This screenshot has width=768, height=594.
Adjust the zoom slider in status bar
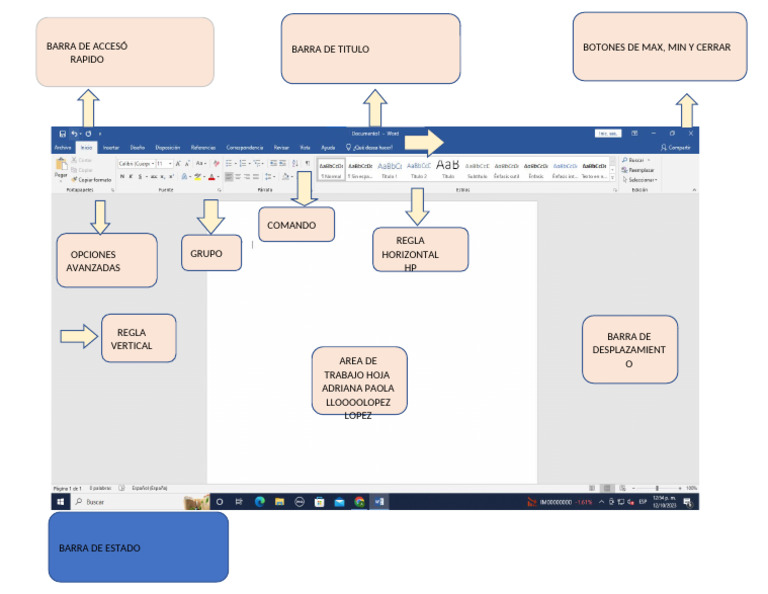pyautogui.click(x=657, y=488)
